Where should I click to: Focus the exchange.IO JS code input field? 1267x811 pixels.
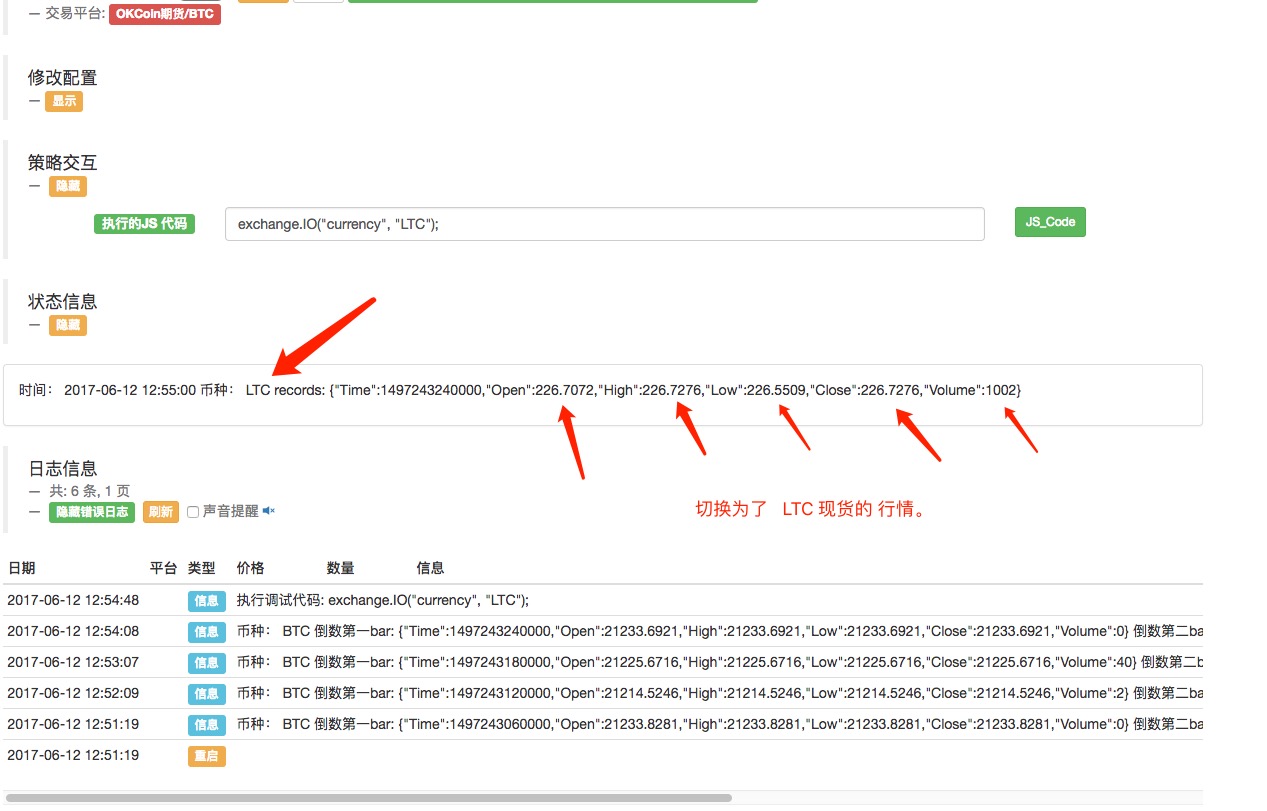point(605,224)
